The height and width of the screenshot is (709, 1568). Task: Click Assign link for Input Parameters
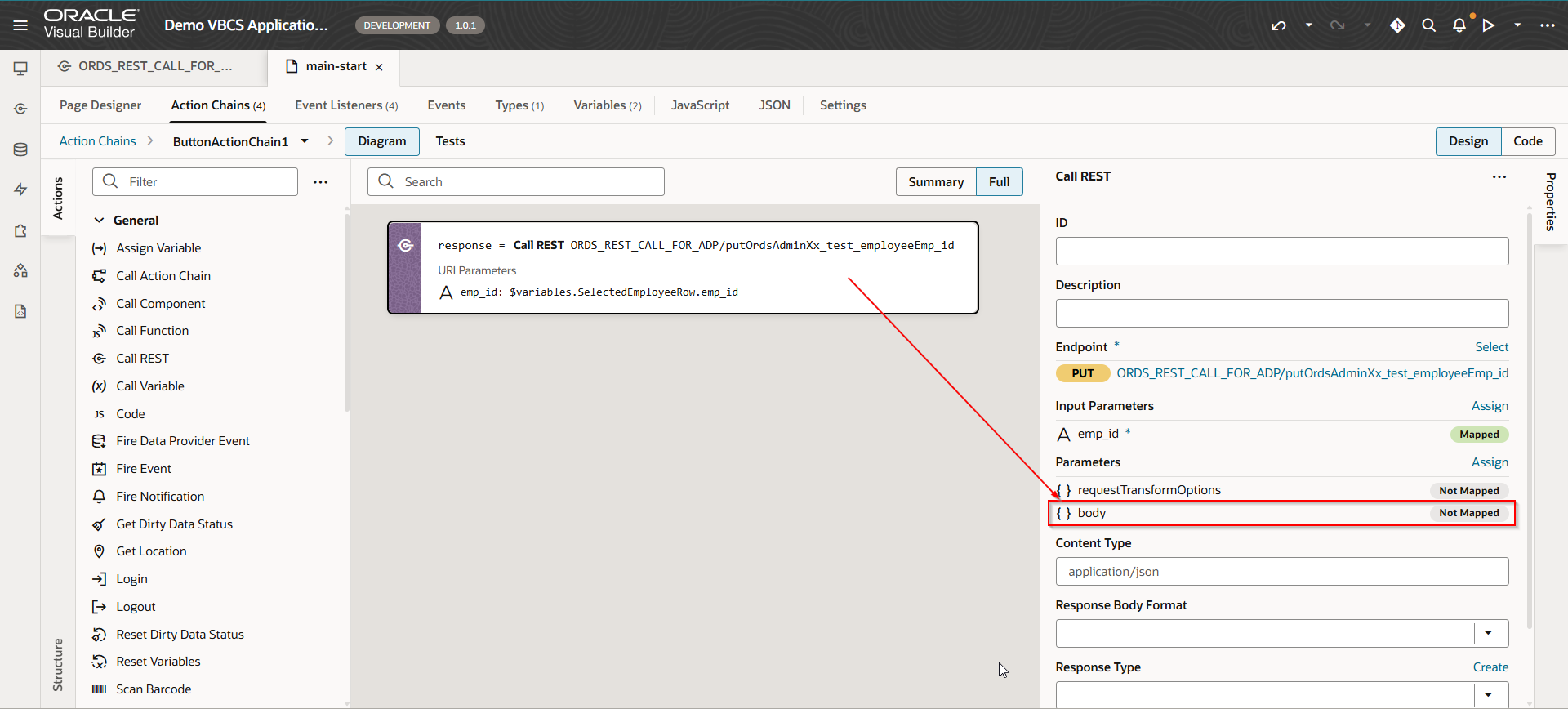[1490, 406]
